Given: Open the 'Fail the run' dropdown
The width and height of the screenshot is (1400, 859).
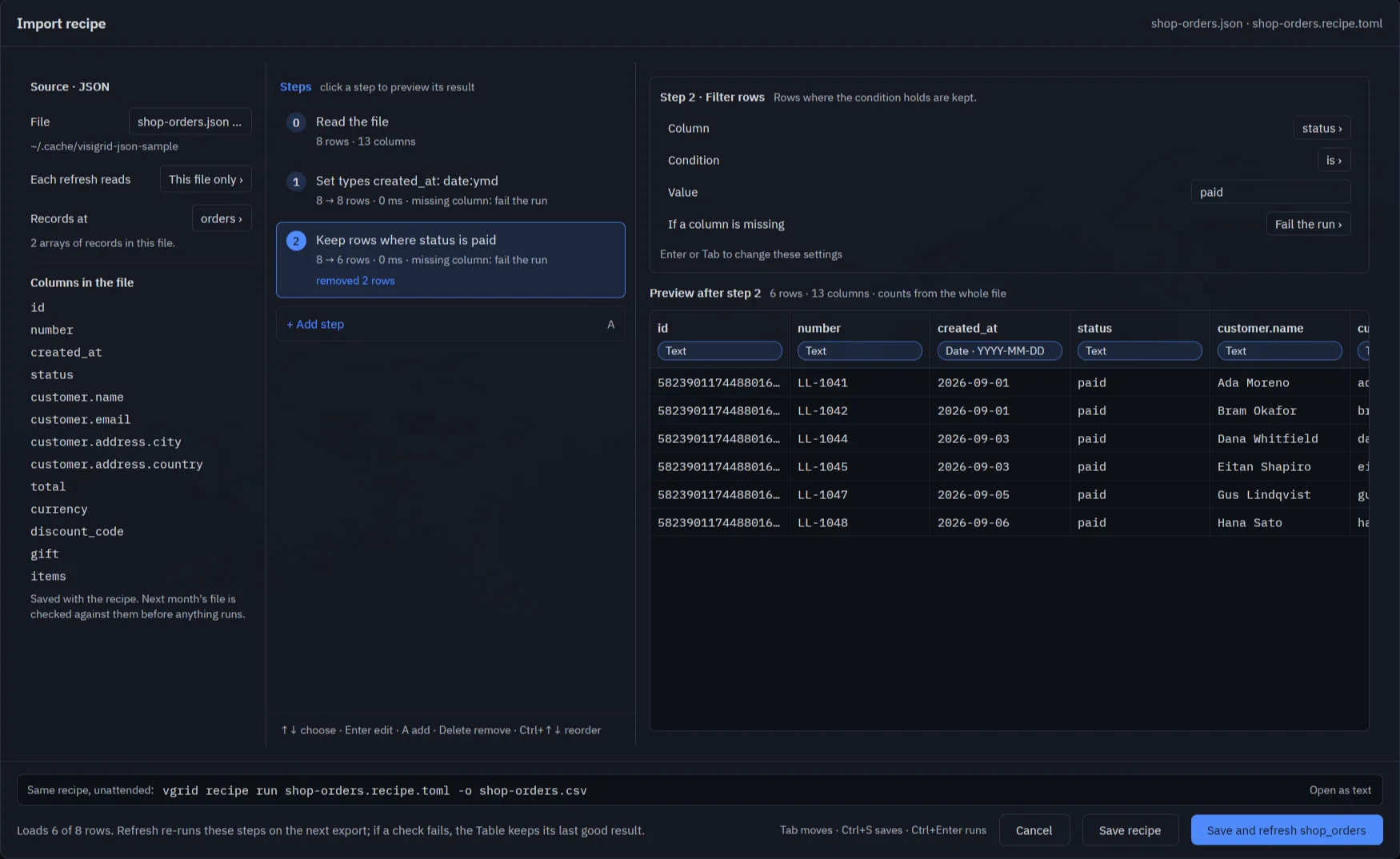Looking at the screenshot, I should tap(1308, 224).
